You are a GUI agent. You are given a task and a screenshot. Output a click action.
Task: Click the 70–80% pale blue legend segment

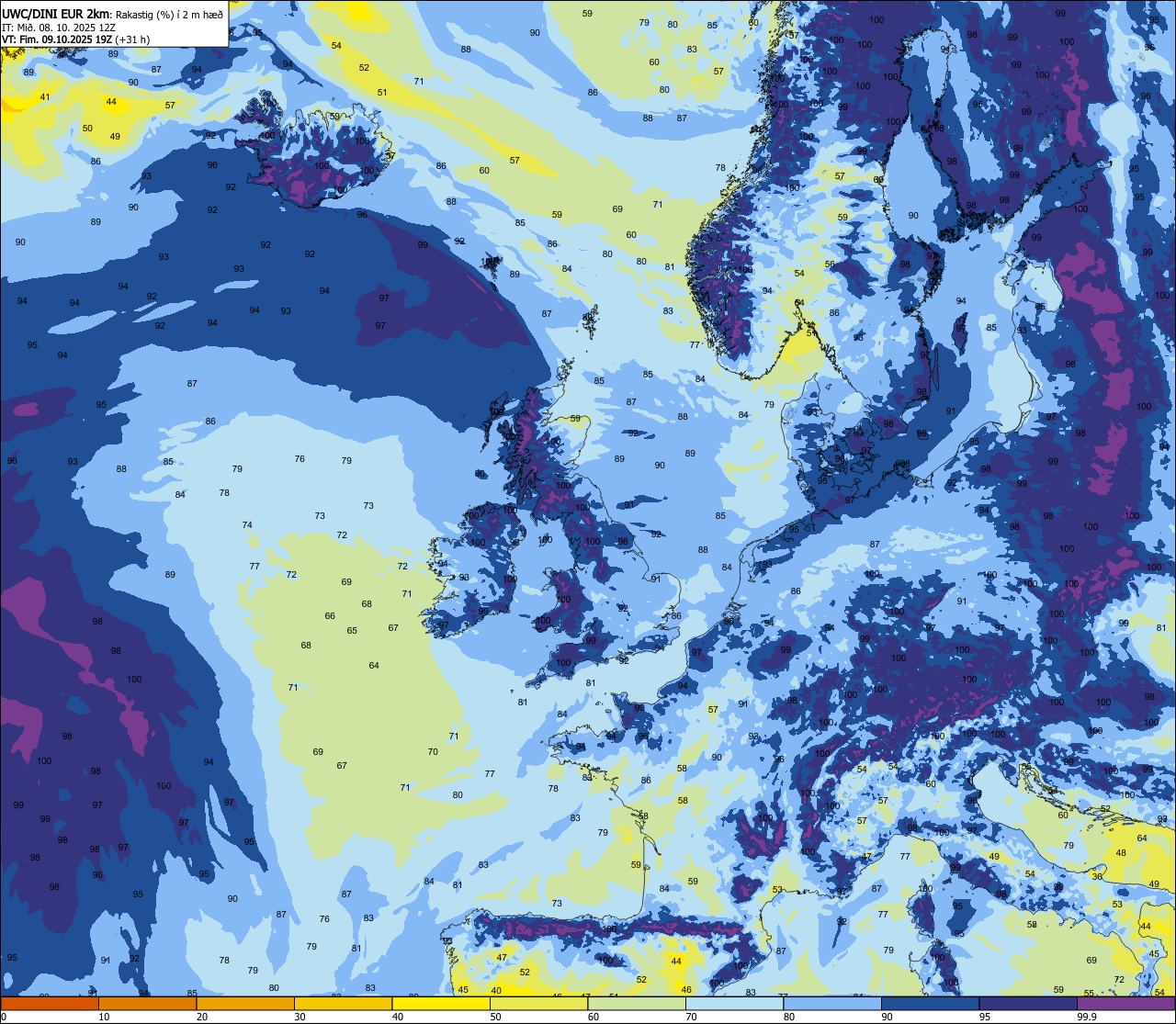pos(734,1004)
